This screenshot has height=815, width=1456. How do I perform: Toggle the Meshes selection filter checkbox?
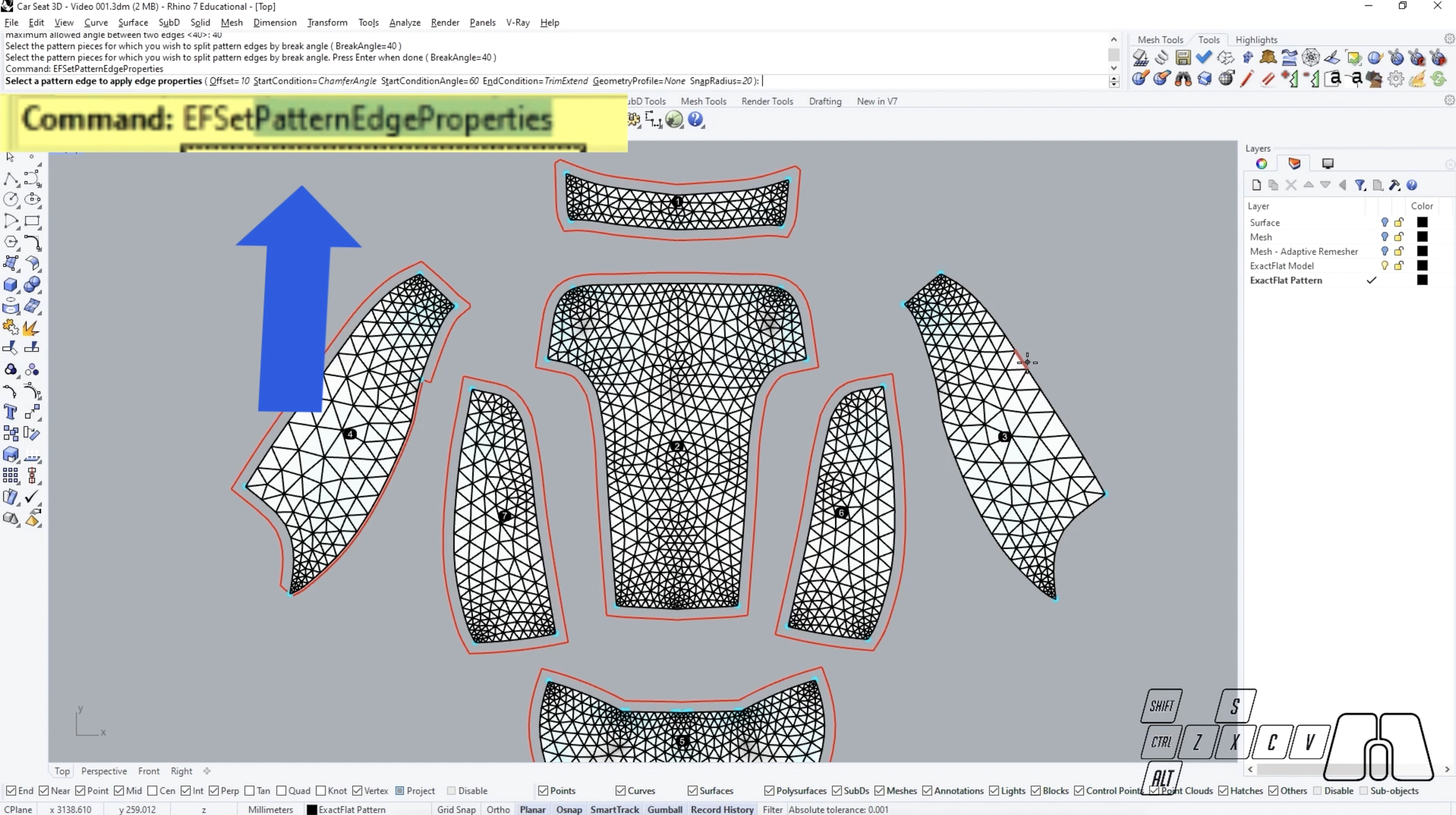click(879, 791)
